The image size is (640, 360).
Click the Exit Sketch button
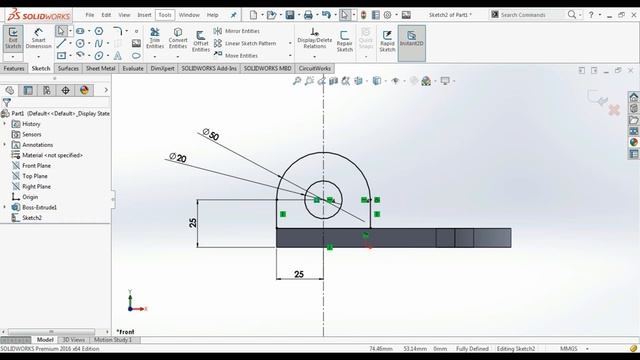(13, 38)
